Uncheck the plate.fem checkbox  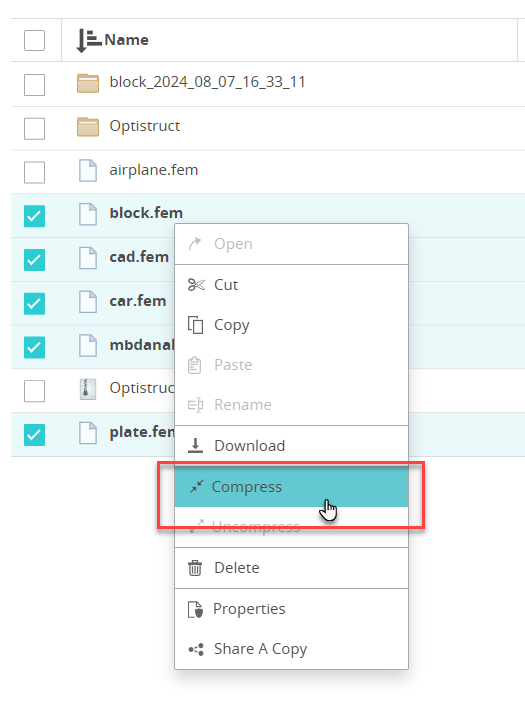pos(34,435)
